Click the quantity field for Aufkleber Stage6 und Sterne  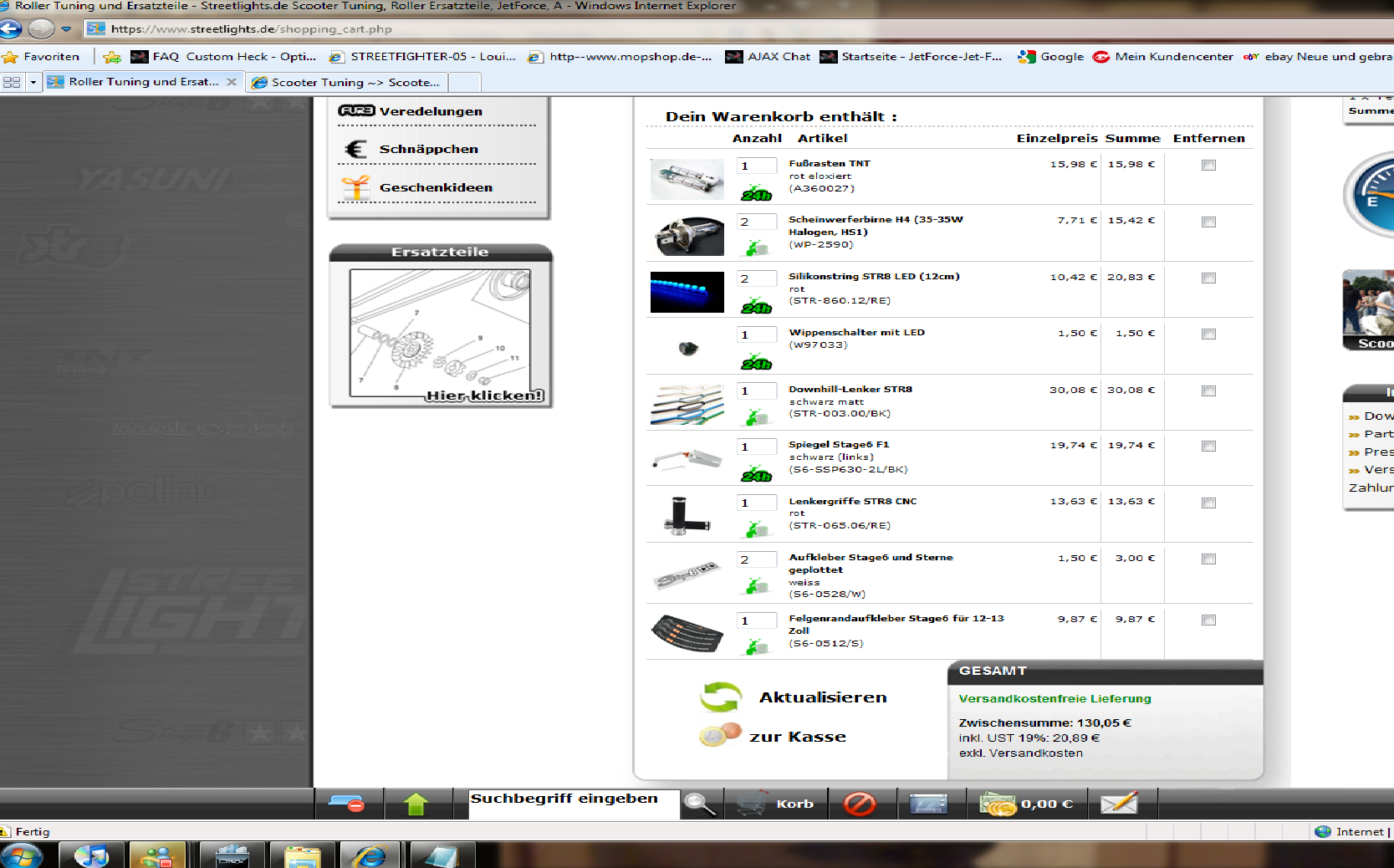(x=756, y=560)
